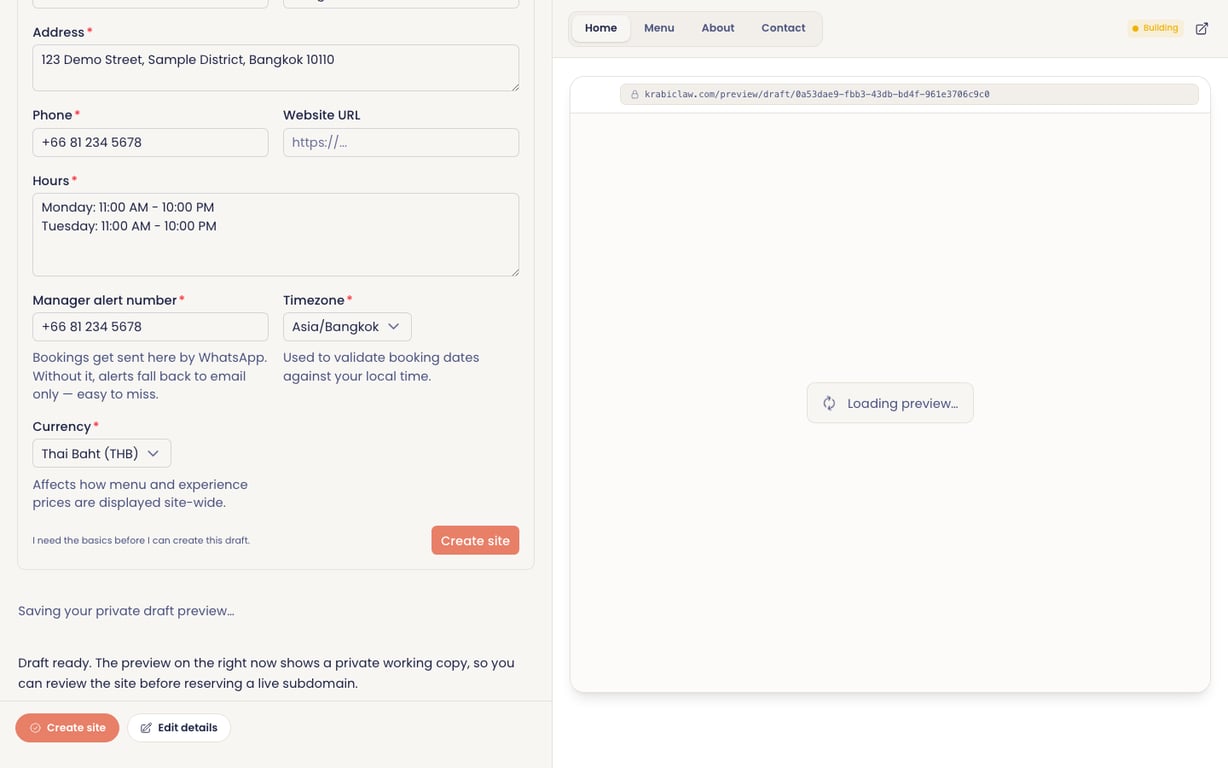
Task: Expand the Timezone Asia/Bangkok dropdown
Action: (x=347, y=327)
